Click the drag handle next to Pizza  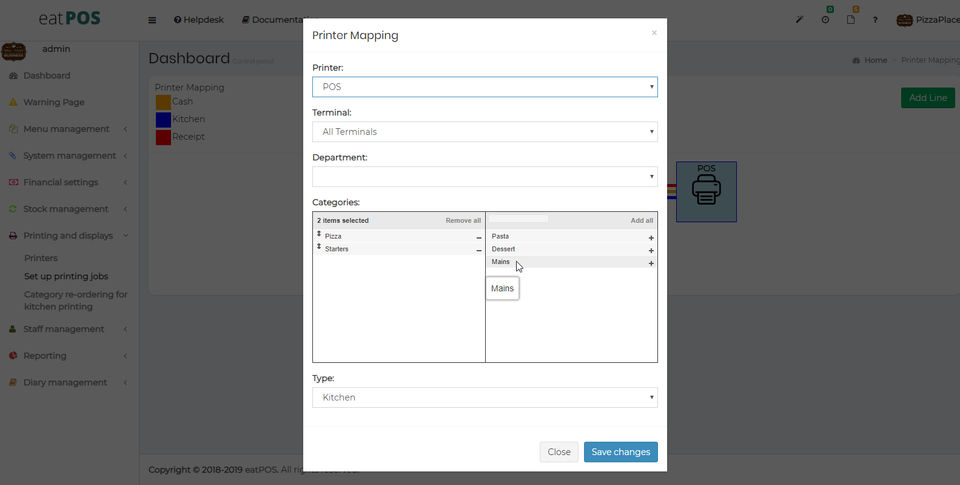(x=319, y=235)
